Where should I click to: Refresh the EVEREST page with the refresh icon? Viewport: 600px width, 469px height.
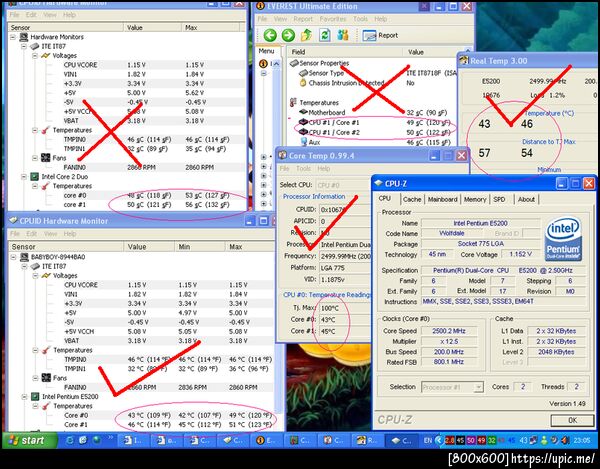pos(325,35)
